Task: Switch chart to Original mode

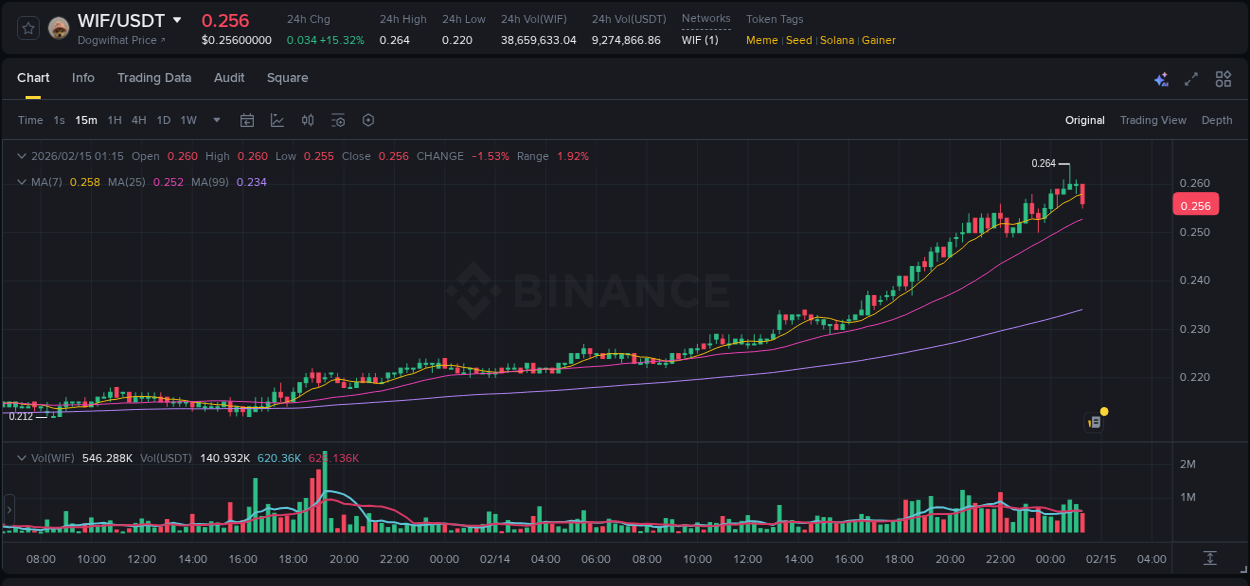Action: pos(1084,120)
